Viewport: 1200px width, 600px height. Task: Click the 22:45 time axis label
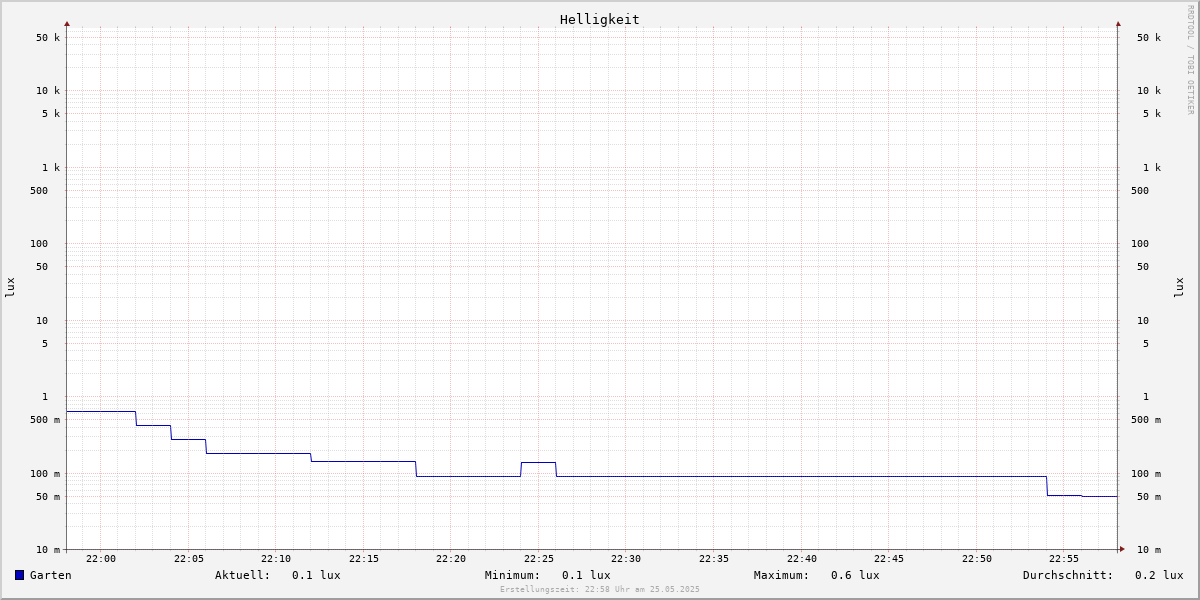click(889, 559)
